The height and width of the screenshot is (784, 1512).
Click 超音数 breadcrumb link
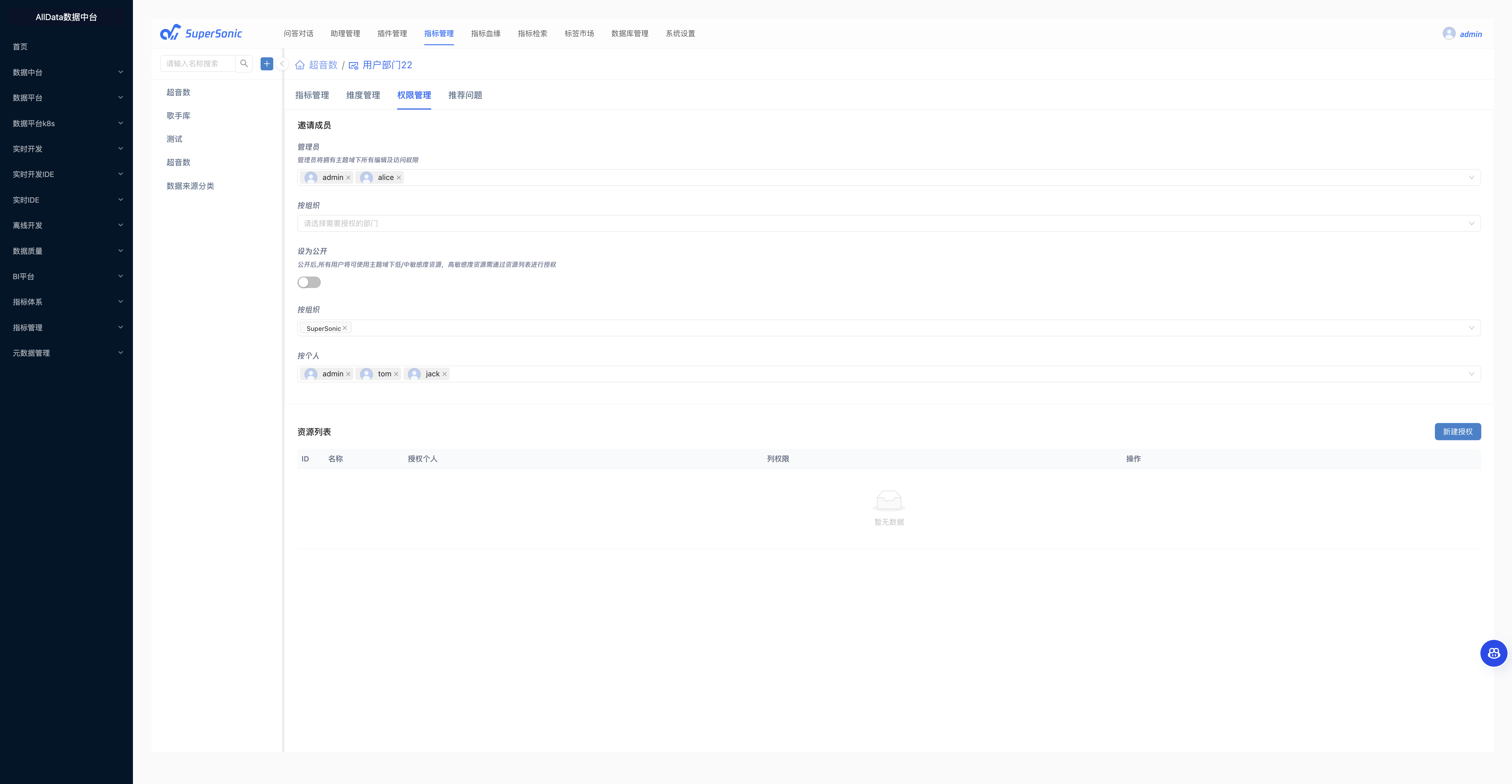coord(323,65)
